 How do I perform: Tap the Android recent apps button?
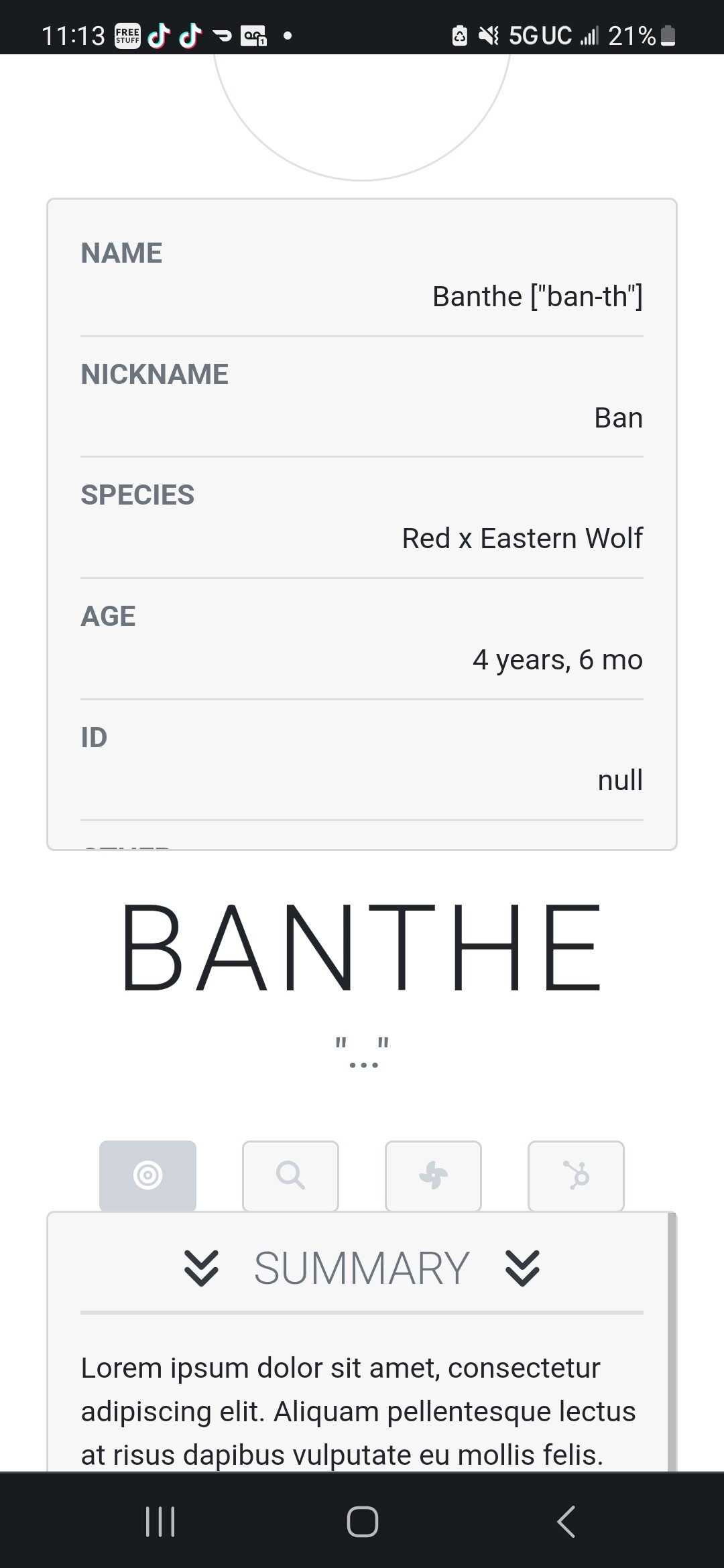pos(160,1522)
